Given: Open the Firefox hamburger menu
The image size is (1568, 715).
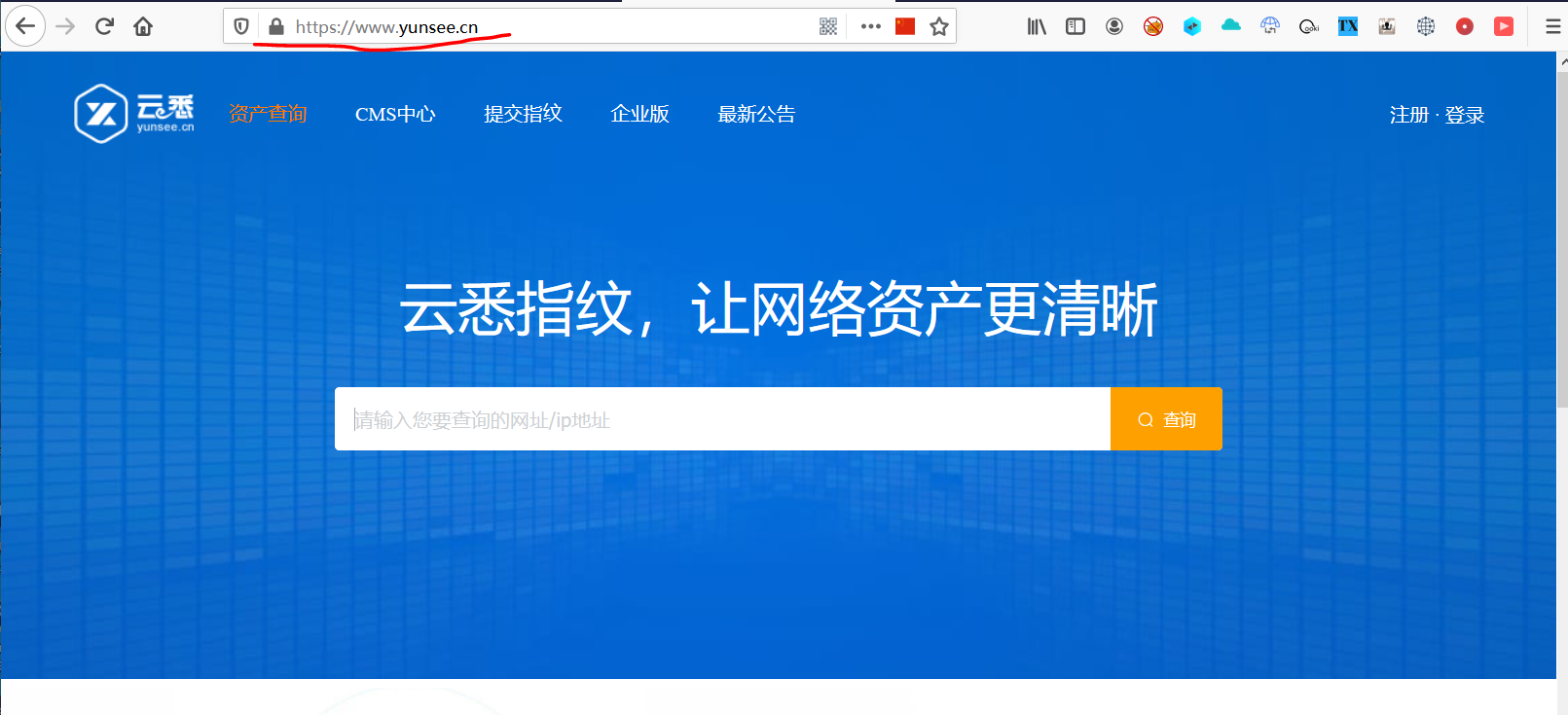Looking at the screenshot, I should coord(1553,26).
